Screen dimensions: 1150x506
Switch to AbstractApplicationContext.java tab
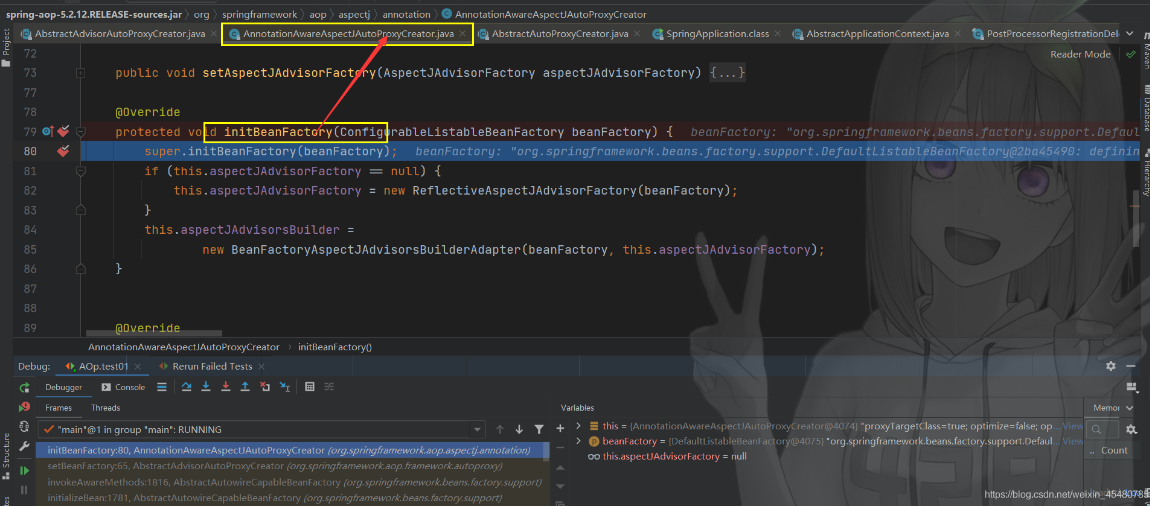pyautogui.click(x=876, y=34)
